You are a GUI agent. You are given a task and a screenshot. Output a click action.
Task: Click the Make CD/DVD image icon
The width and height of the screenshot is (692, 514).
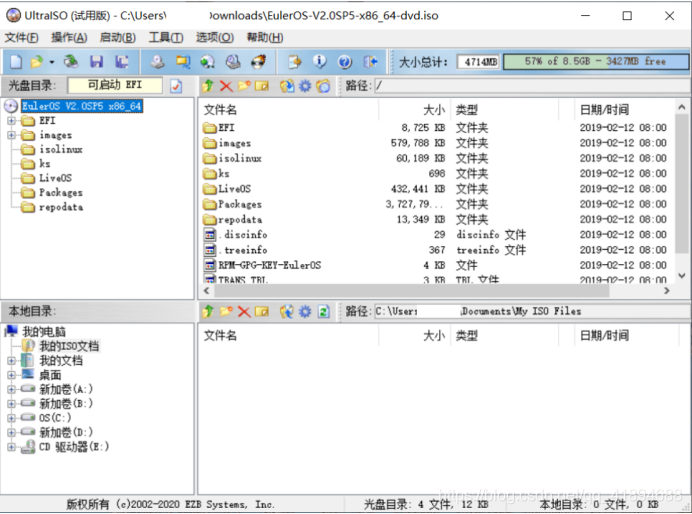(157, 61)
